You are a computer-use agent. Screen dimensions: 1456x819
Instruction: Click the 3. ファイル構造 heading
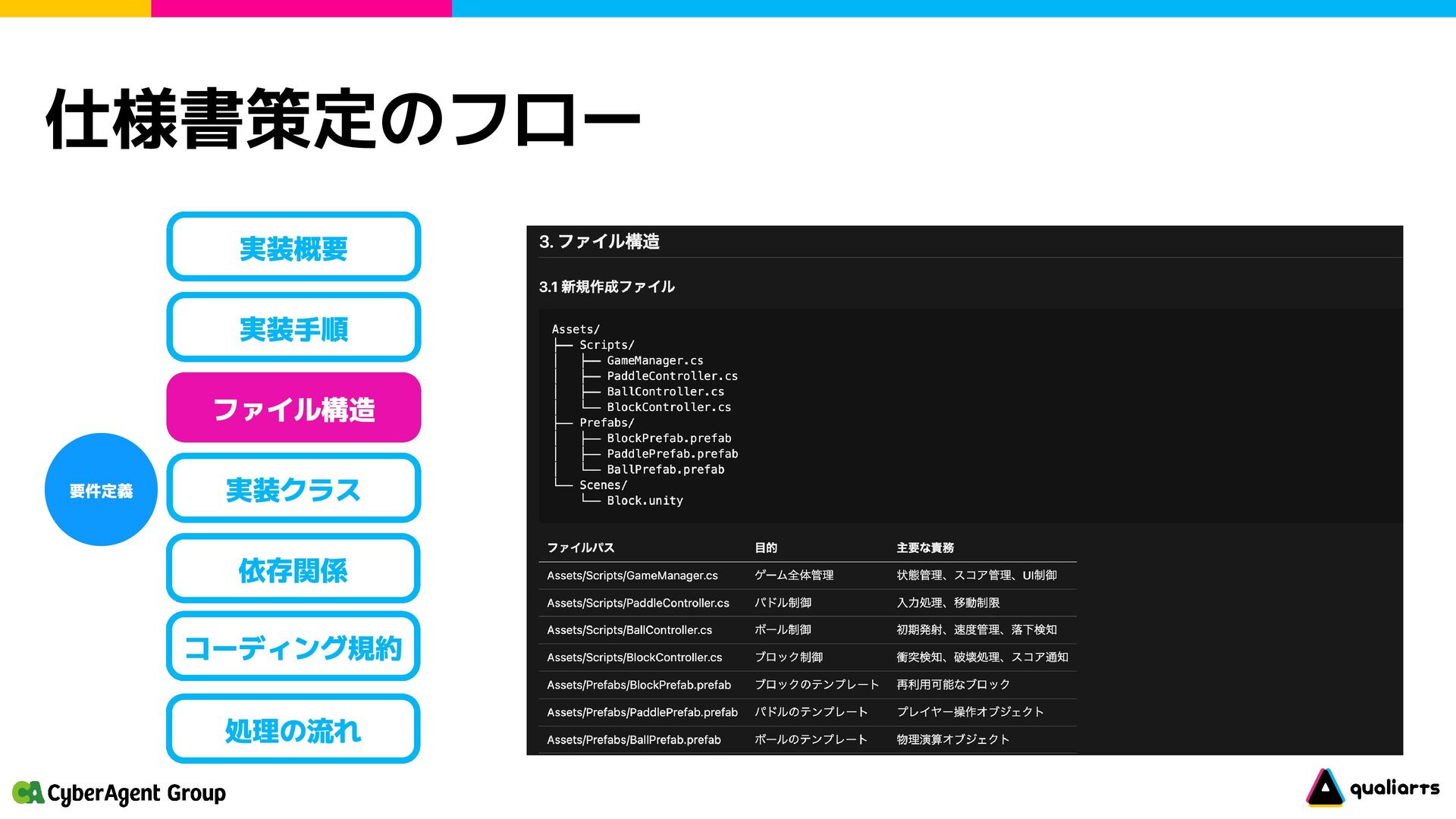[x=599, y=242]
